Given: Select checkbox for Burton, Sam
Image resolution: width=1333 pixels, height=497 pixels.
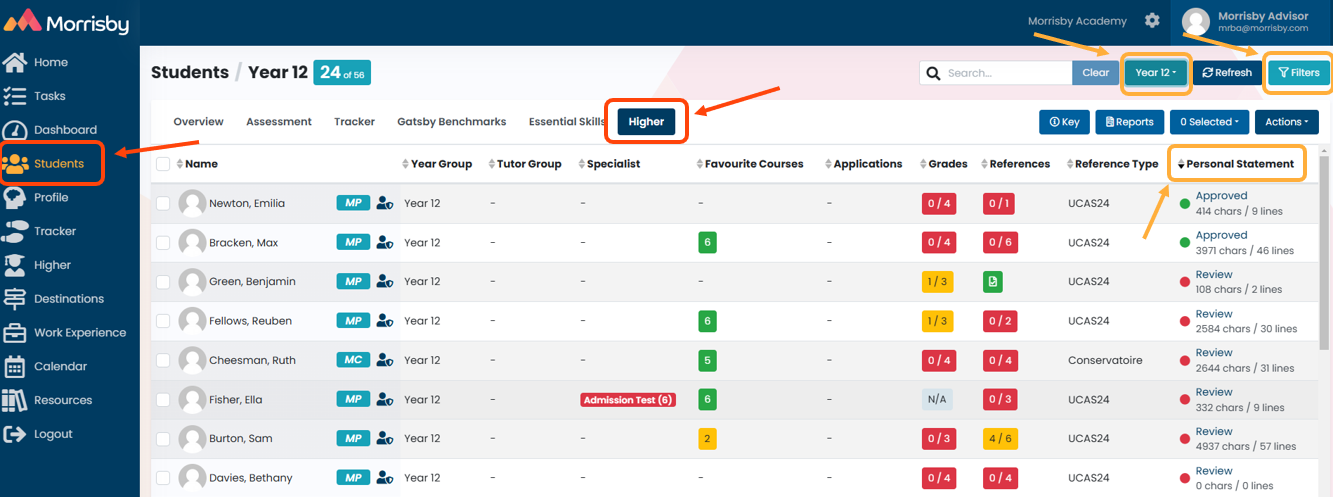Looking at the screenshot, I should tap(163, 439).
